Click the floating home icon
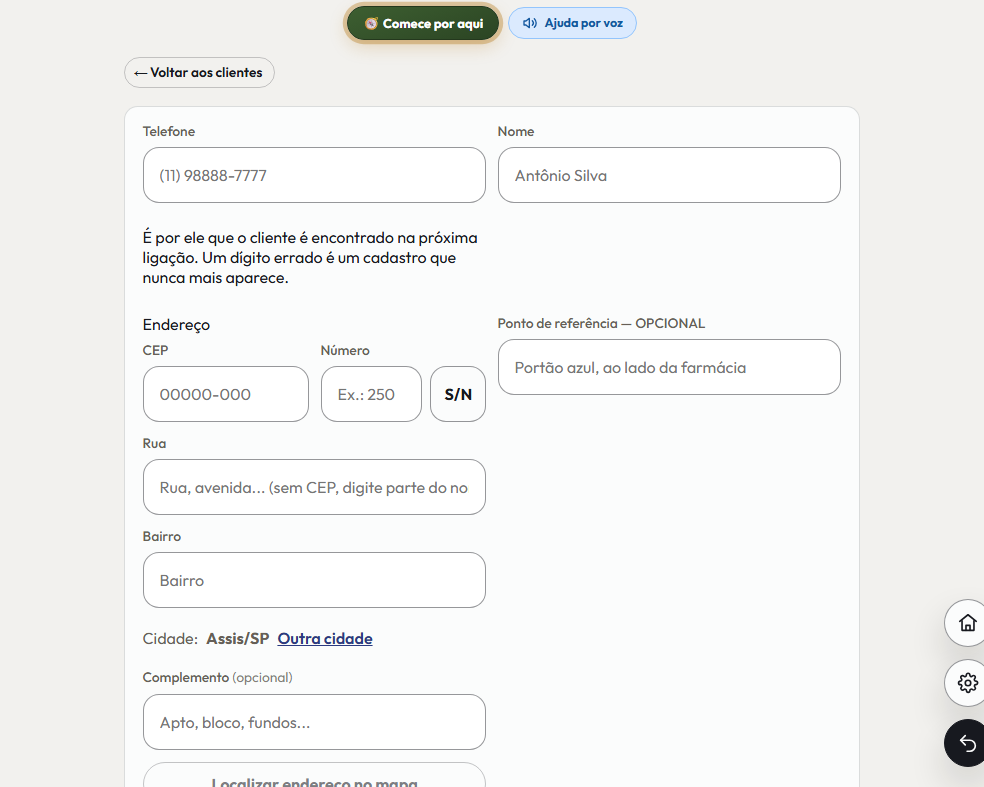The width and height of the screenshot is (984, 787). [x=967, y=623]
